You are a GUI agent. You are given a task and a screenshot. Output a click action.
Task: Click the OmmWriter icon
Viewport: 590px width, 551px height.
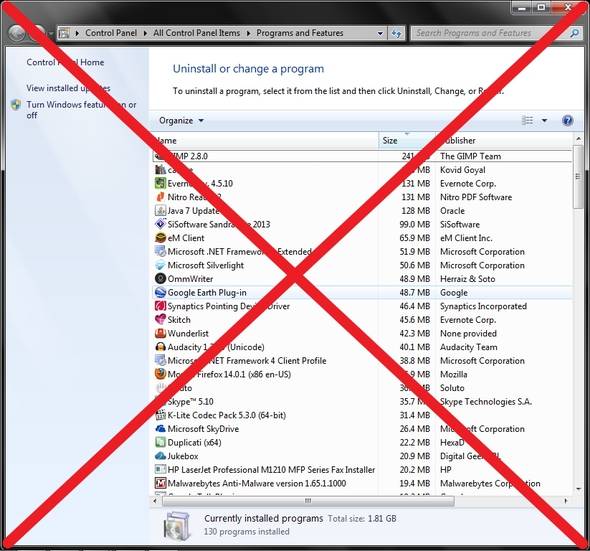click(160, 279)
